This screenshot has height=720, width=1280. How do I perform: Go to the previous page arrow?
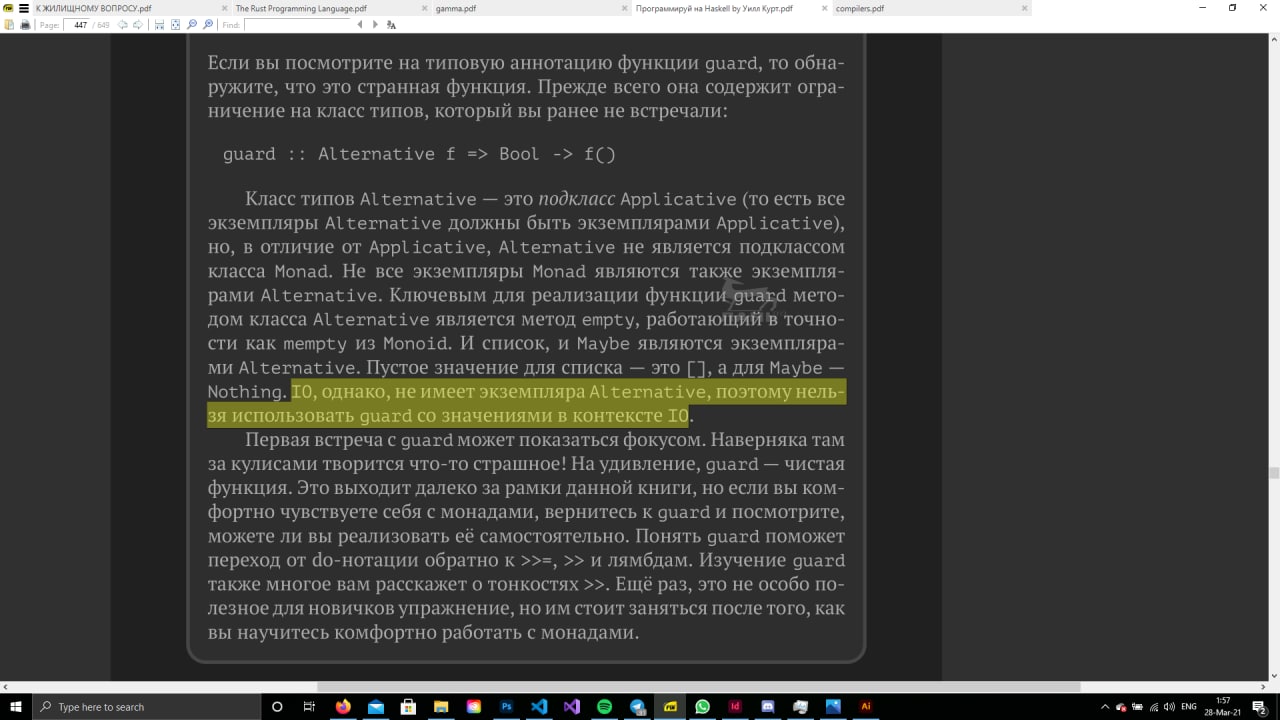(123, 25)
